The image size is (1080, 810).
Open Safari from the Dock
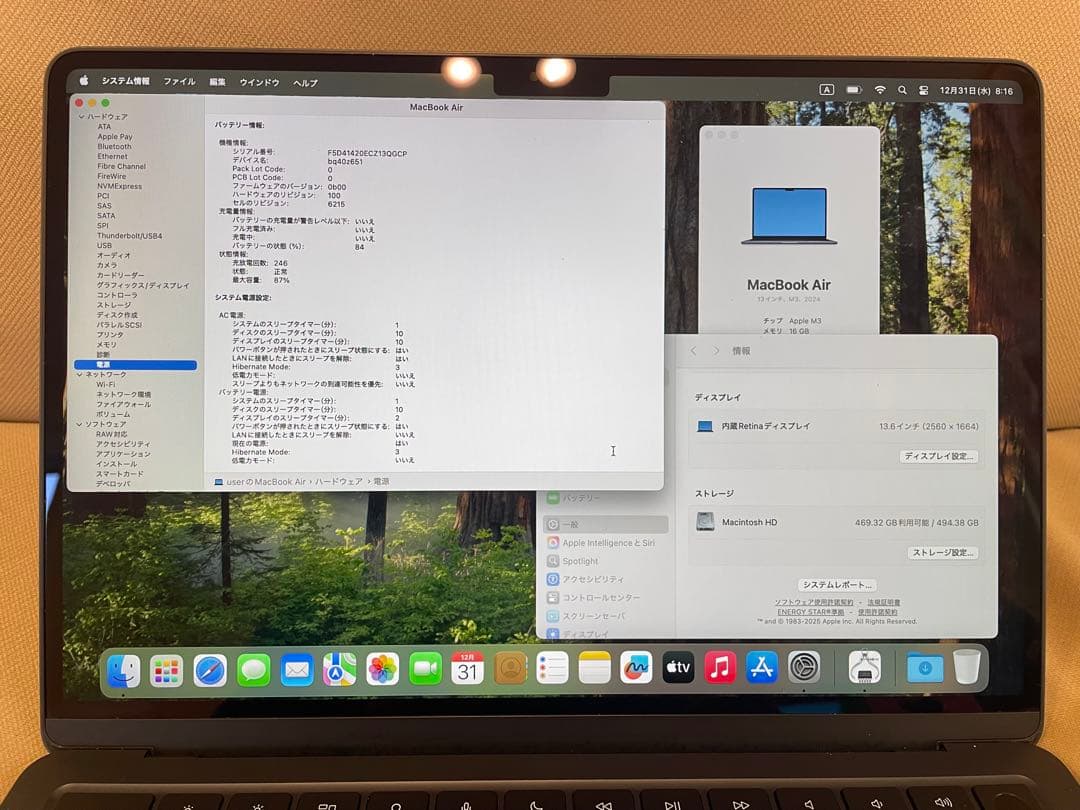pyautogui.click(x=208, y=668)
